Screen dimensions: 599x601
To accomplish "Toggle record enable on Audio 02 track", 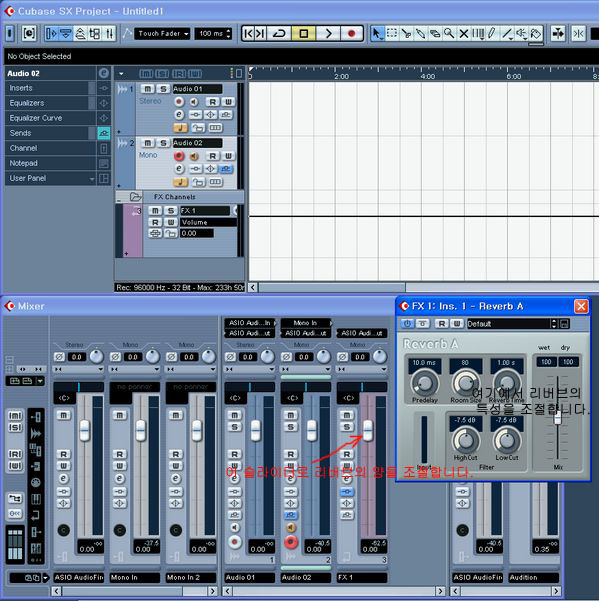I will (x=179, y=156).
